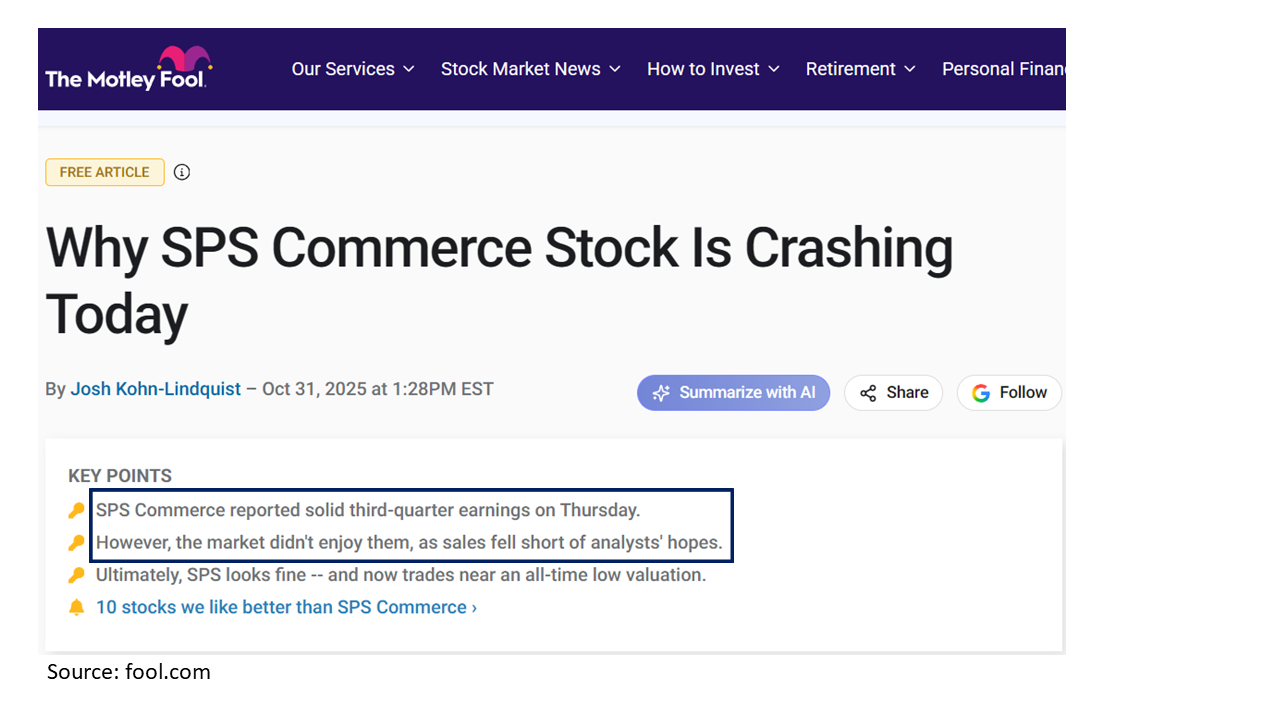Open the Retirement navigation menu
This screenshot has width=1280, height=720.
point(860,69)
